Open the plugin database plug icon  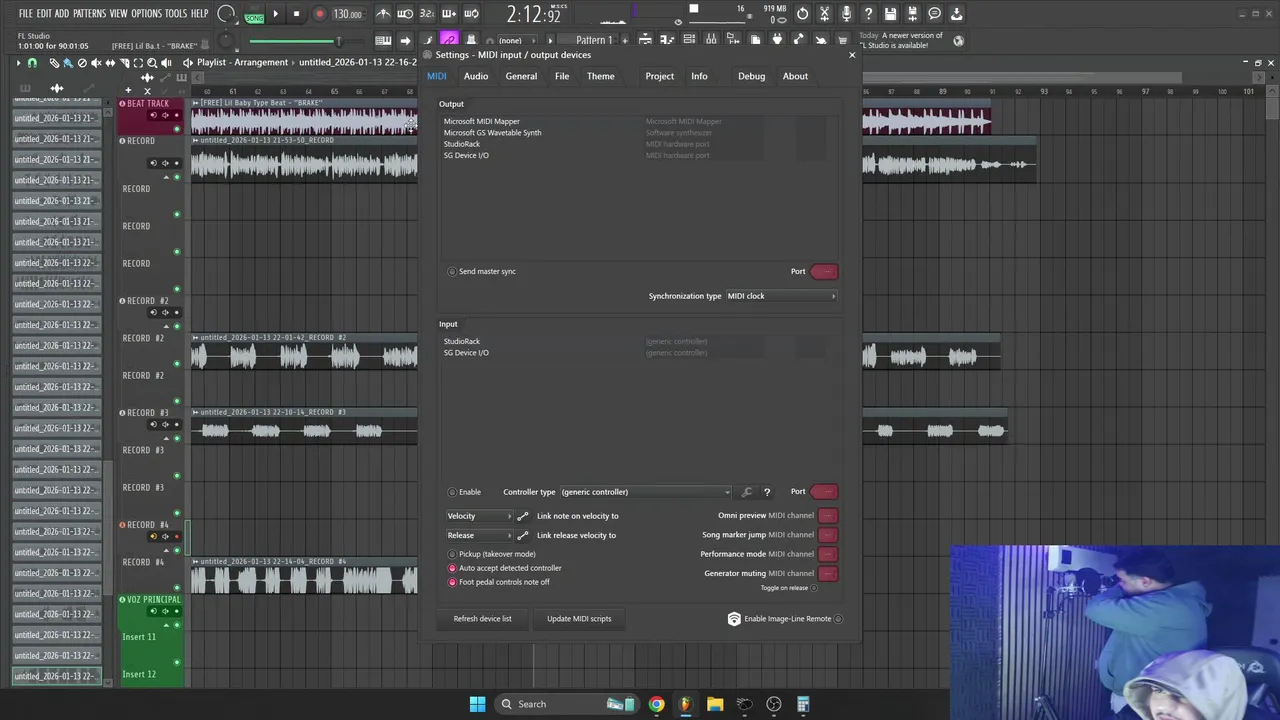point(777,40)
